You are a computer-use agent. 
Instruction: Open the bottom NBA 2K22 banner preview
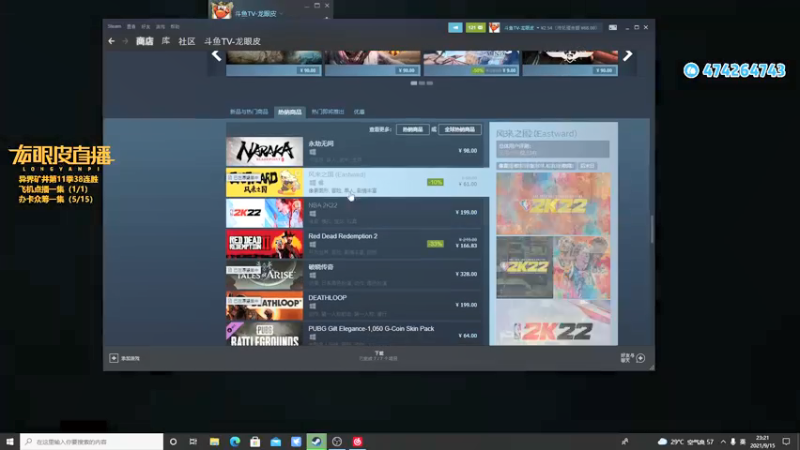pos(553,322)
